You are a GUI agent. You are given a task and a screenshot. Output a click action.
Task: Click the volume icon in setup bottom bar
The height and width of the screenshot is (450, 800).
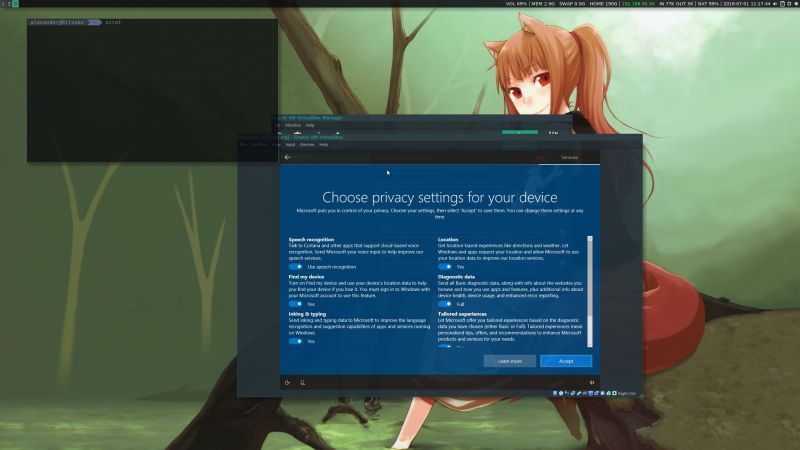(592, 382)
